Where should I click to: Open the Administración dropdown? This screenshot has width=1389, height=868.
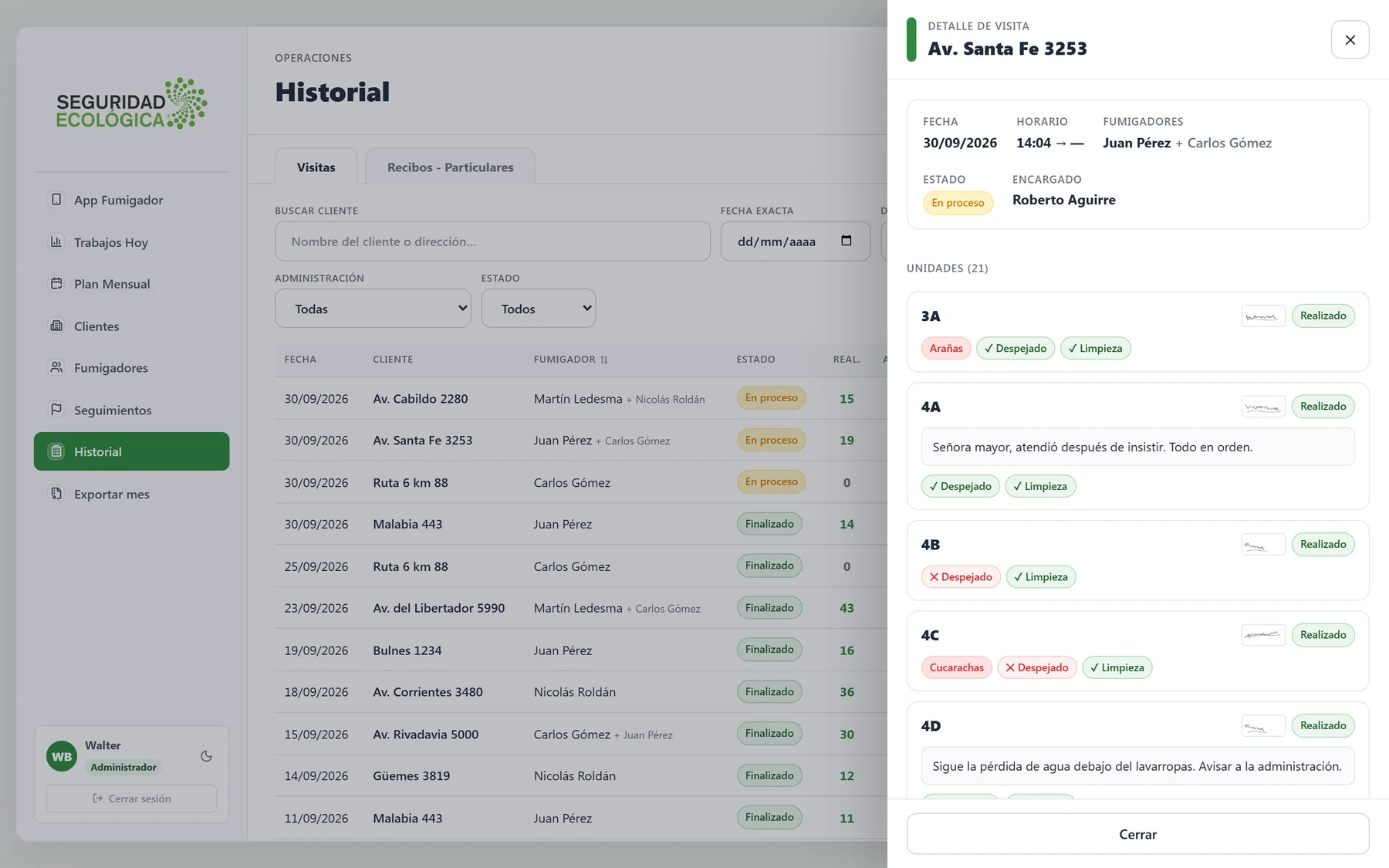[x=373, y=309]
